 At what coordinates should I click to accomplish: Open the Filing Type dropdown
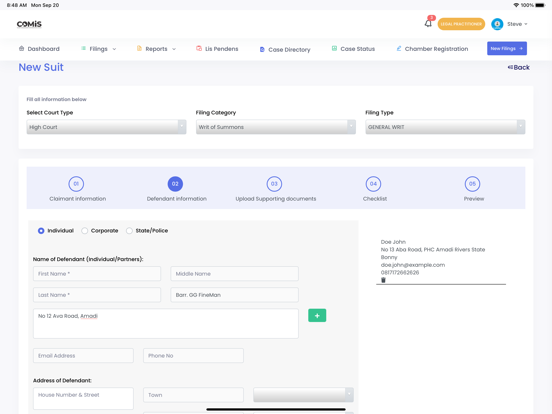445,127
